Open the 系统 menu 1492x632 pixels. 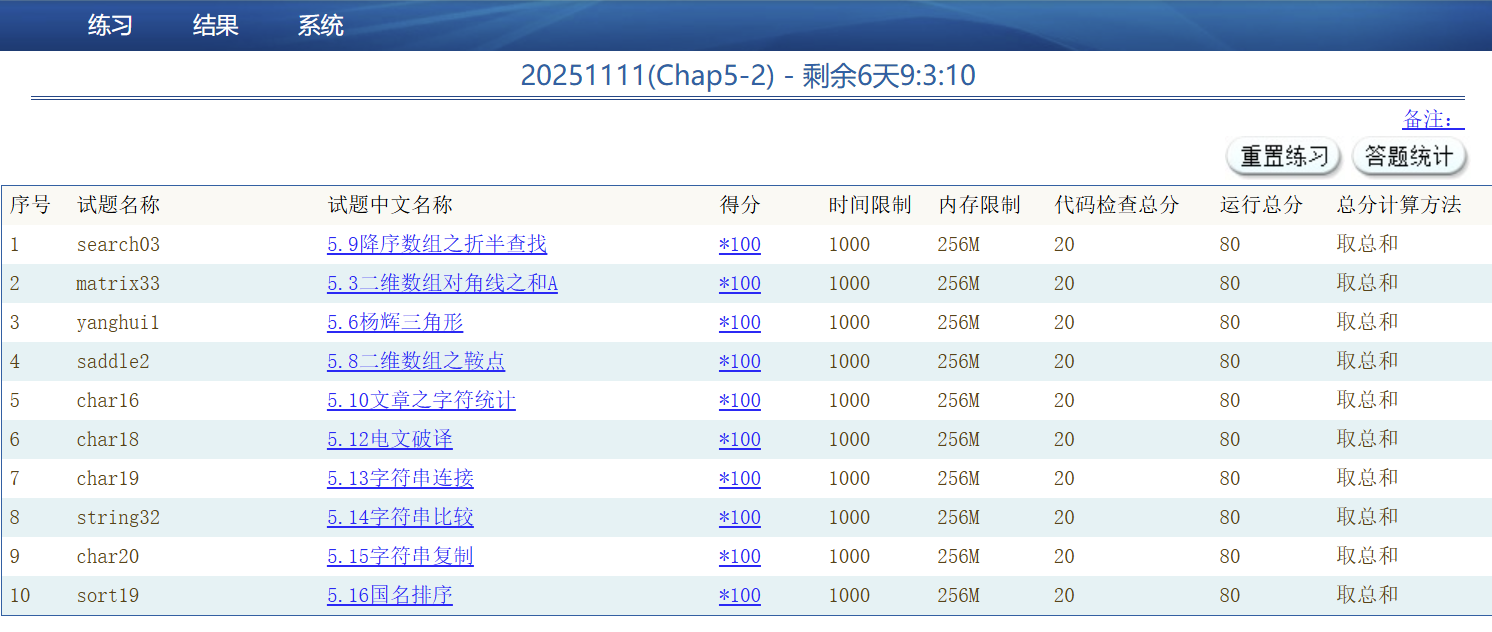click(320, 26)
